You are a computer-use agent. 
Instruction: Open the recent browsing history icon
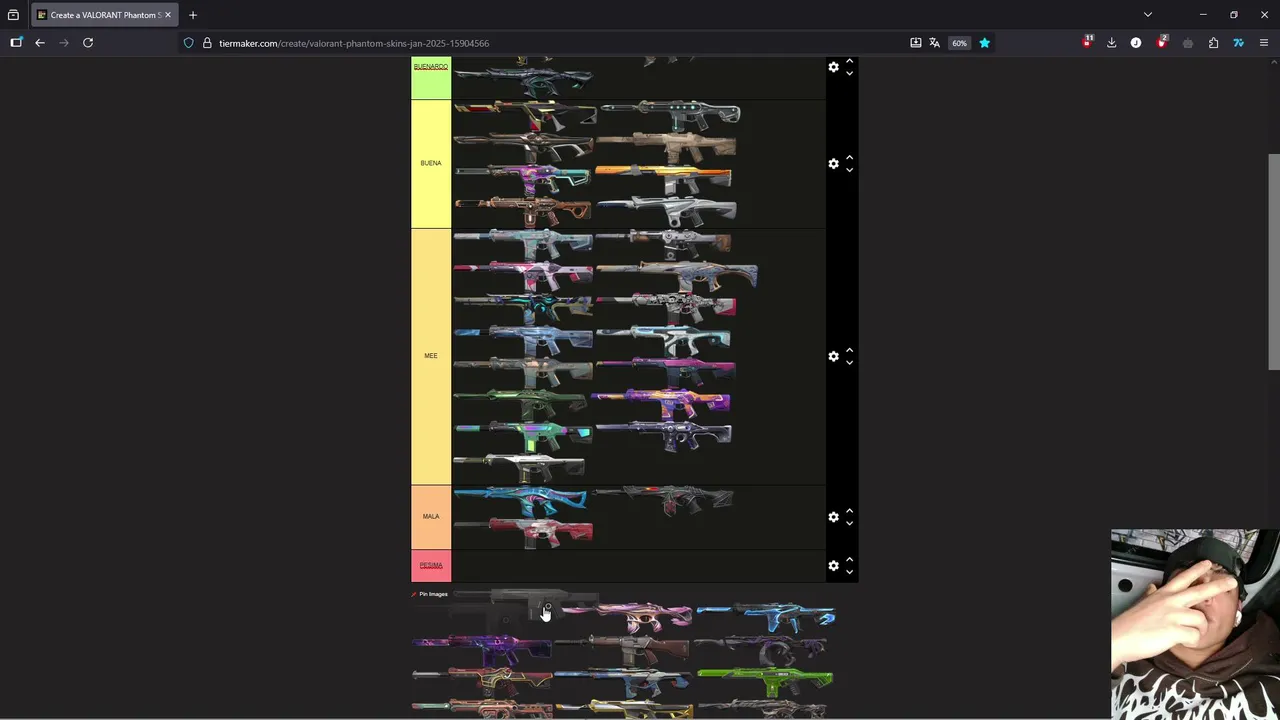[13, 15]
